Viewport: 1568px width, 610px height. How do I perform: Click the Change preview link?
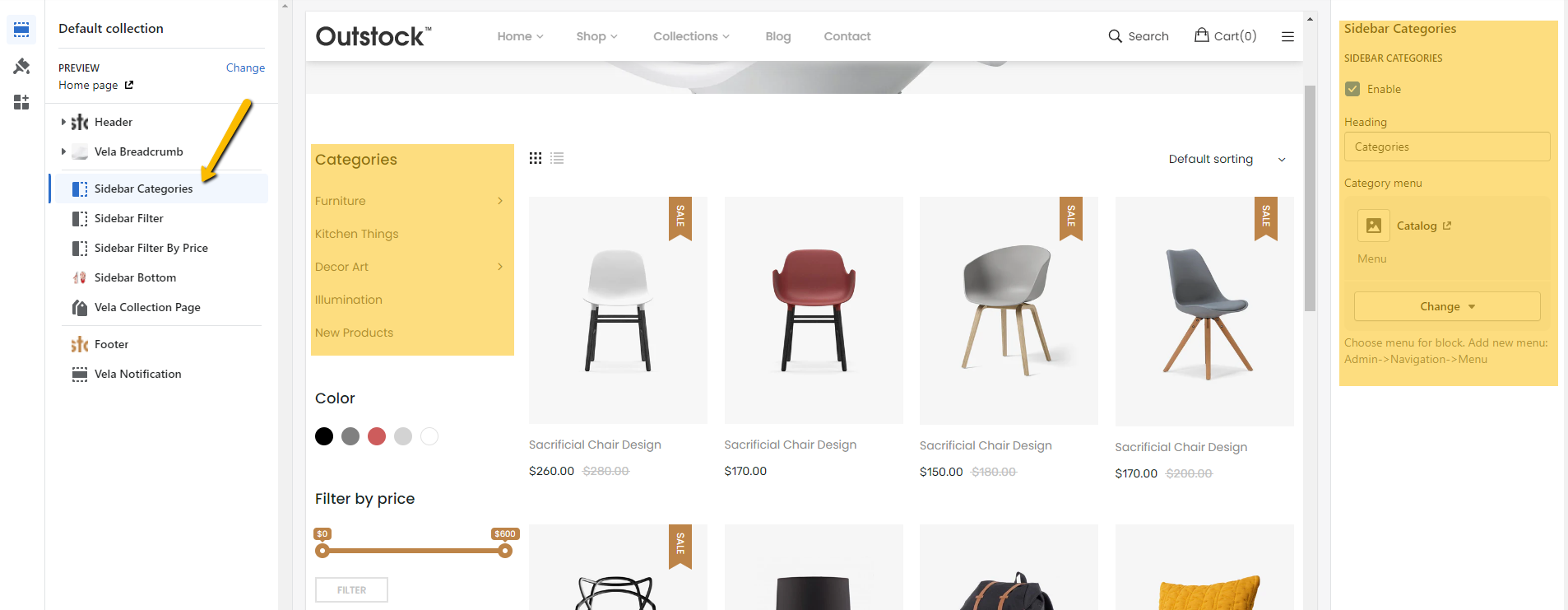[245, 68]
